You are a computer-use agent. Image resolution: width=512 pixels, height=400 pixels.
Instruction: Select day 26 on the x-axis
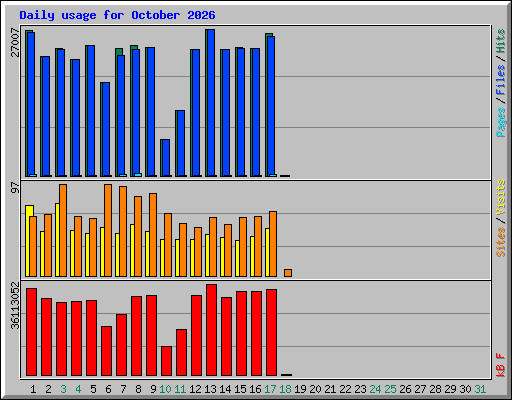coord(405,389)
